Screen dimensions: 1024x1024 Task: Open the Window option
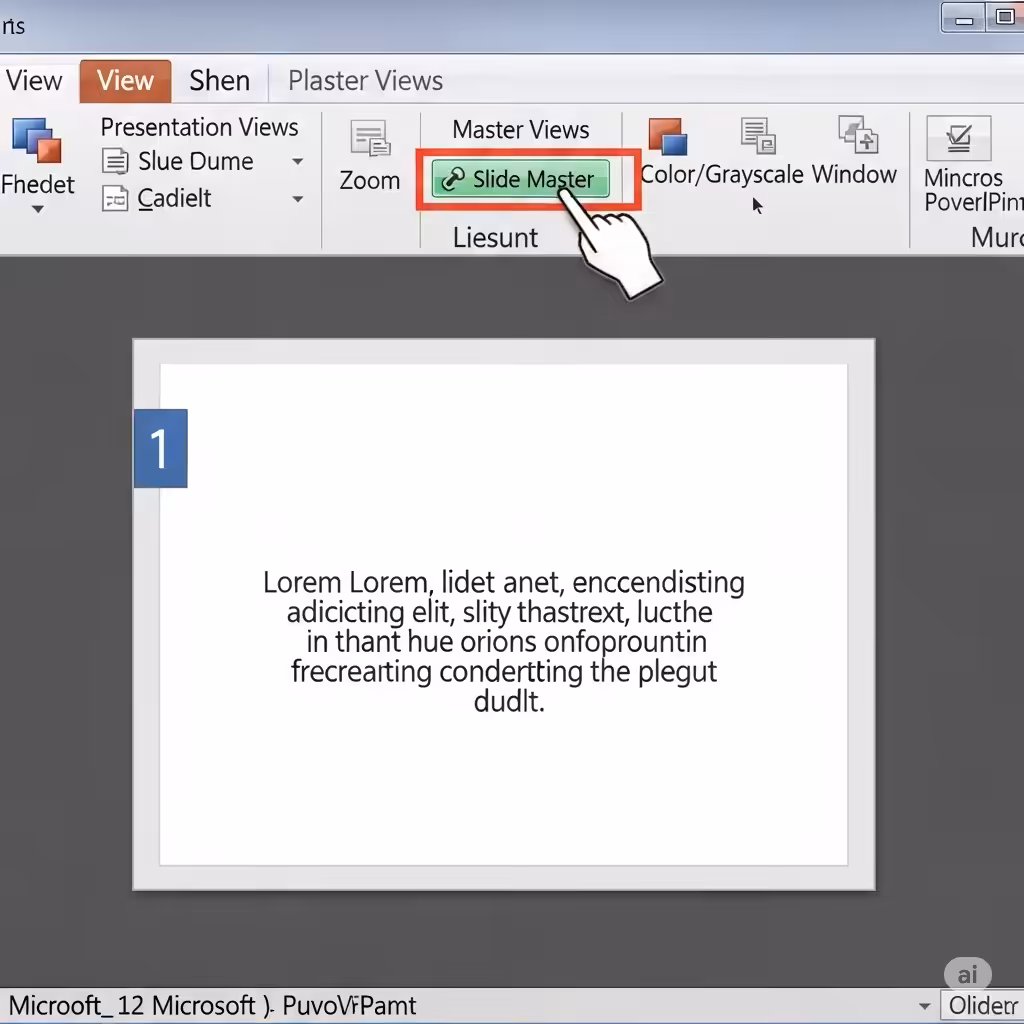click(x=854, y=174)
